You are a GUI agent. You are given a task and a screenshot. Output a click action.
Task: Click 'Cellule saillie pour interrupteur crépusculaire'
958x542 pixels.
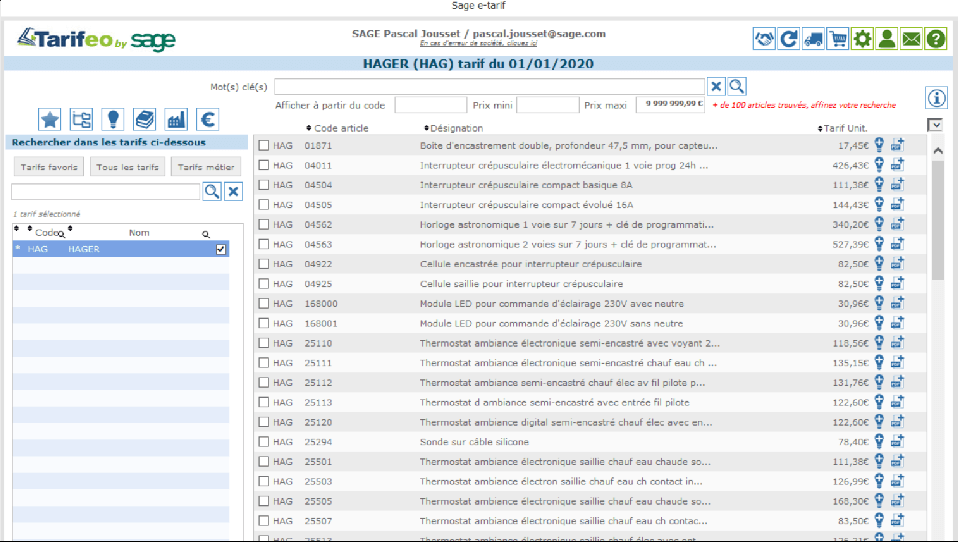pyautogui.click(x=521, y=284)
